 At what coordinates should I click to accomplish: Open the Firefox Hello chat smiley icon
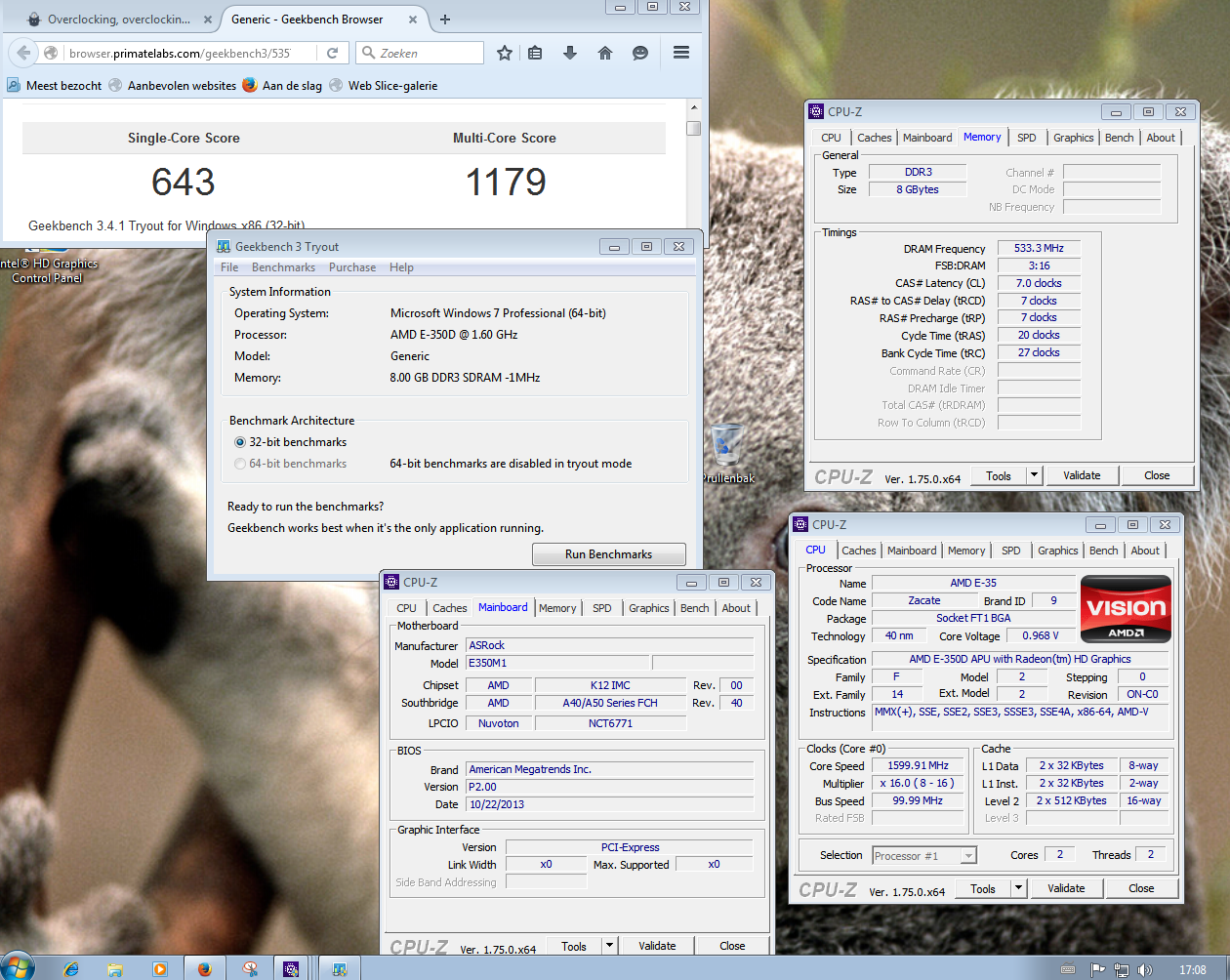point(640,53)
